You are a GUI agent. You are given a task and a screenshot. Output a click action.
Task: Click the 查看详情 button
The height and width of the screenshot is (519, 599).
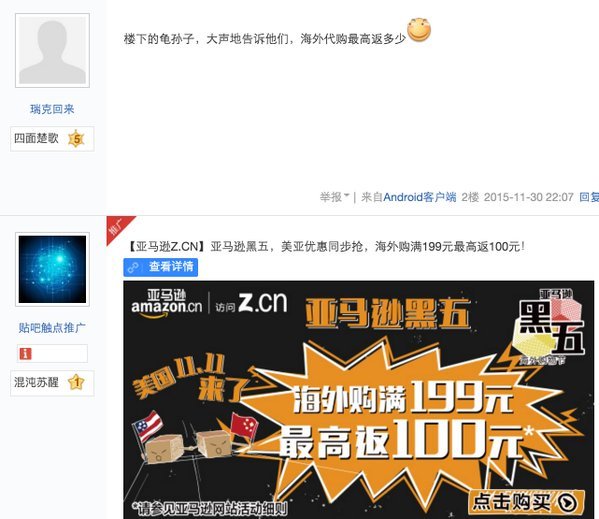[x=160, y=267]
